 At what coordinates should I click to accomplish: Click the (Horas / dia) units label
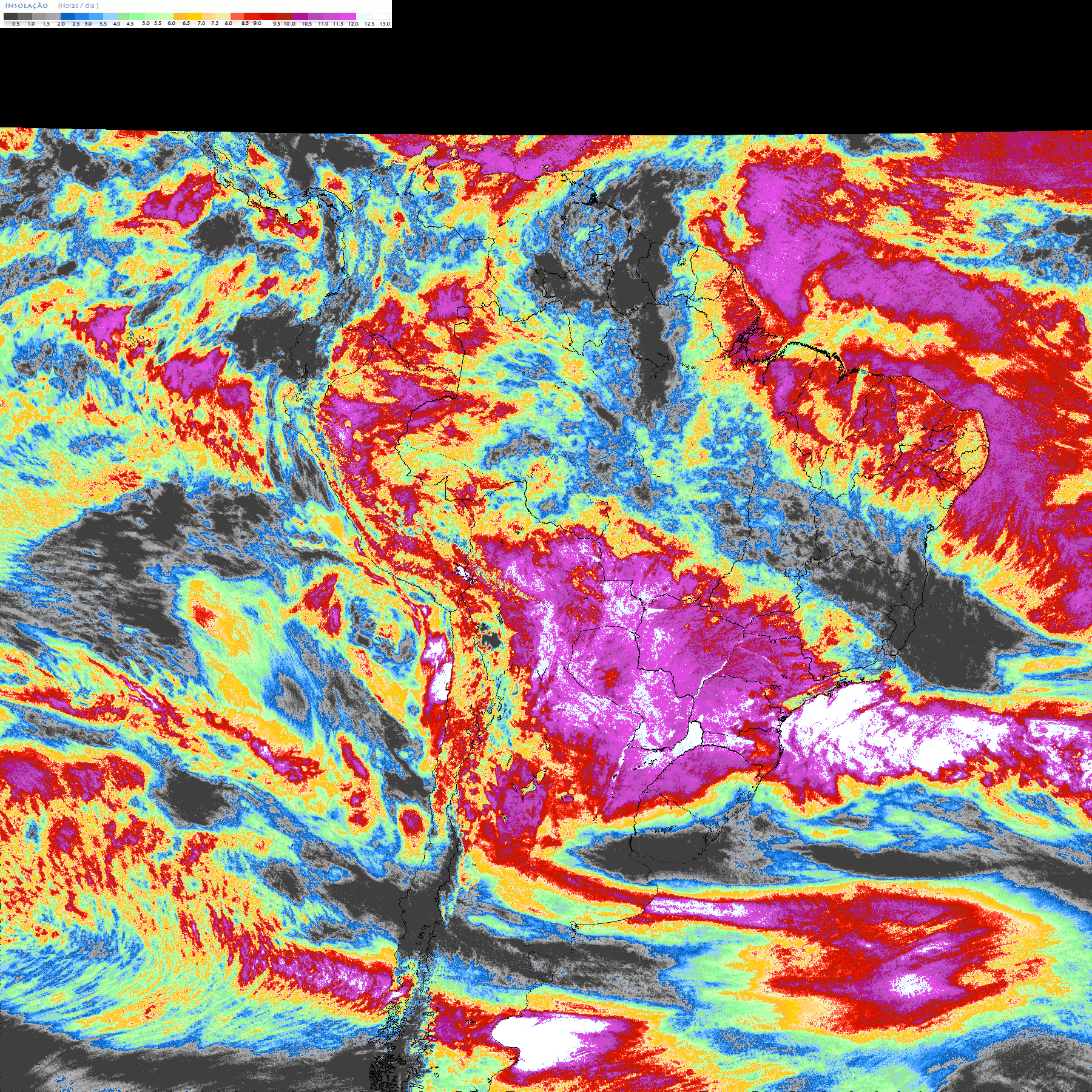[78, 5]
